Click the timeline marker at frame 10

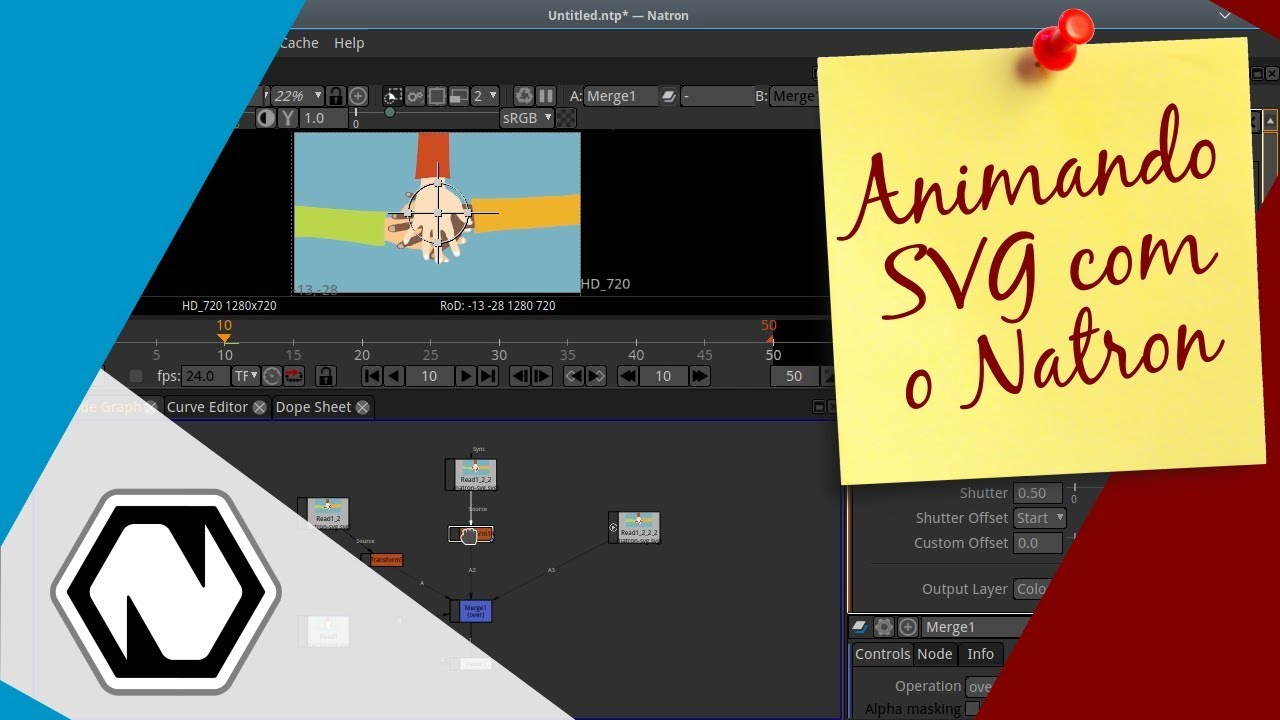224,337
